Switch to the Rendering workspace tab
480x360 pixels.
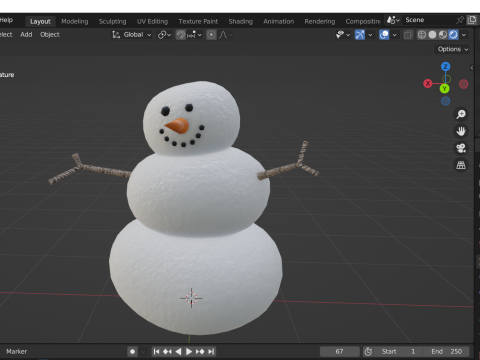tap(320, 21)
